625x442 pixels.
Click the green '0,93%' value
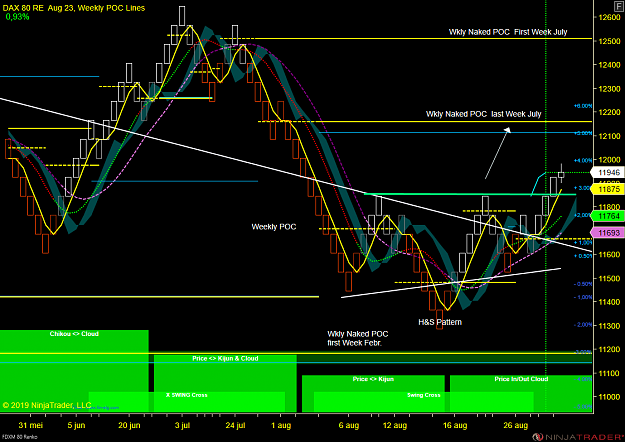coord(17,17)
